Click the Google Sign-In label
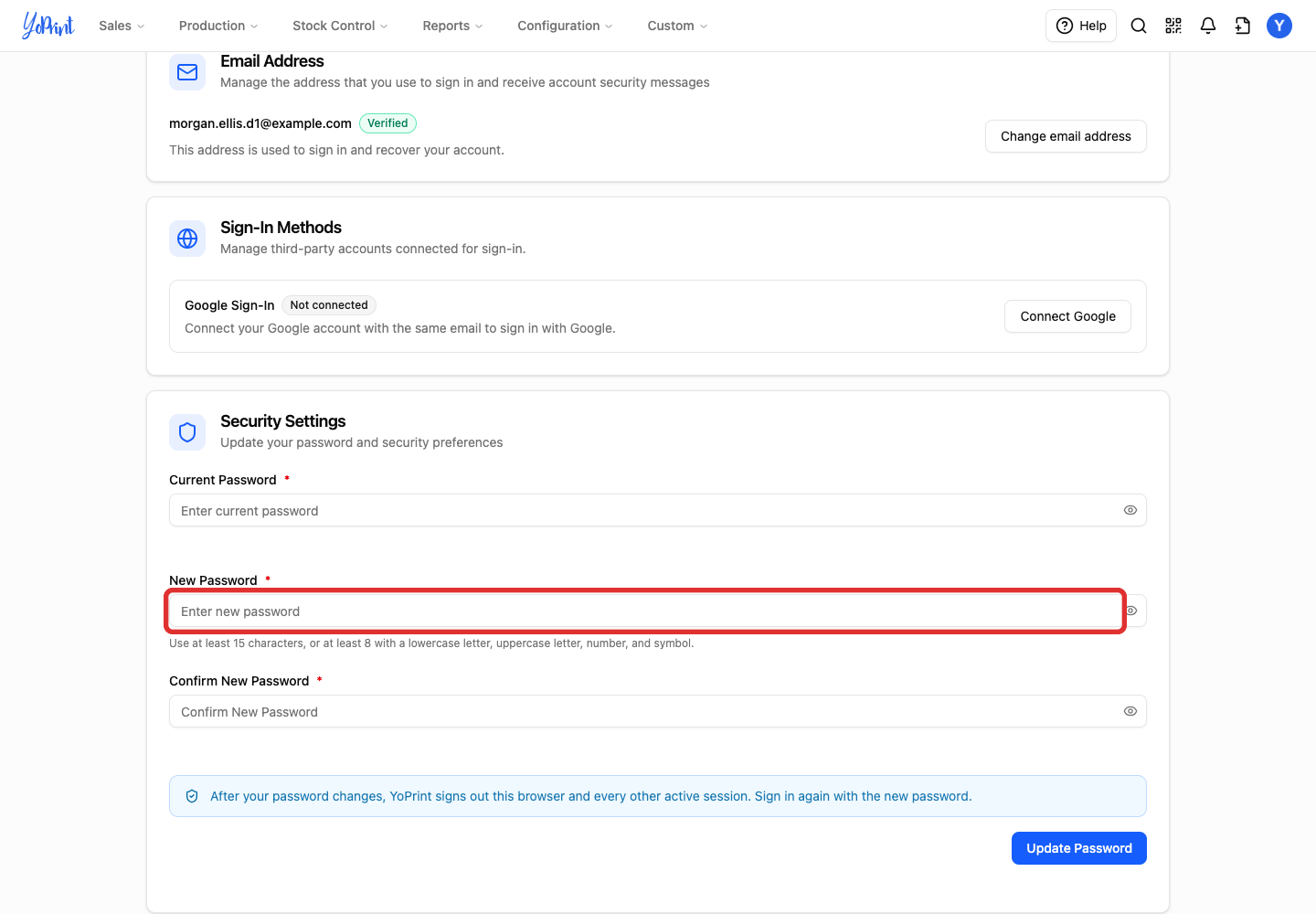Screen dimensions: 1316x914 click(229, 305)
